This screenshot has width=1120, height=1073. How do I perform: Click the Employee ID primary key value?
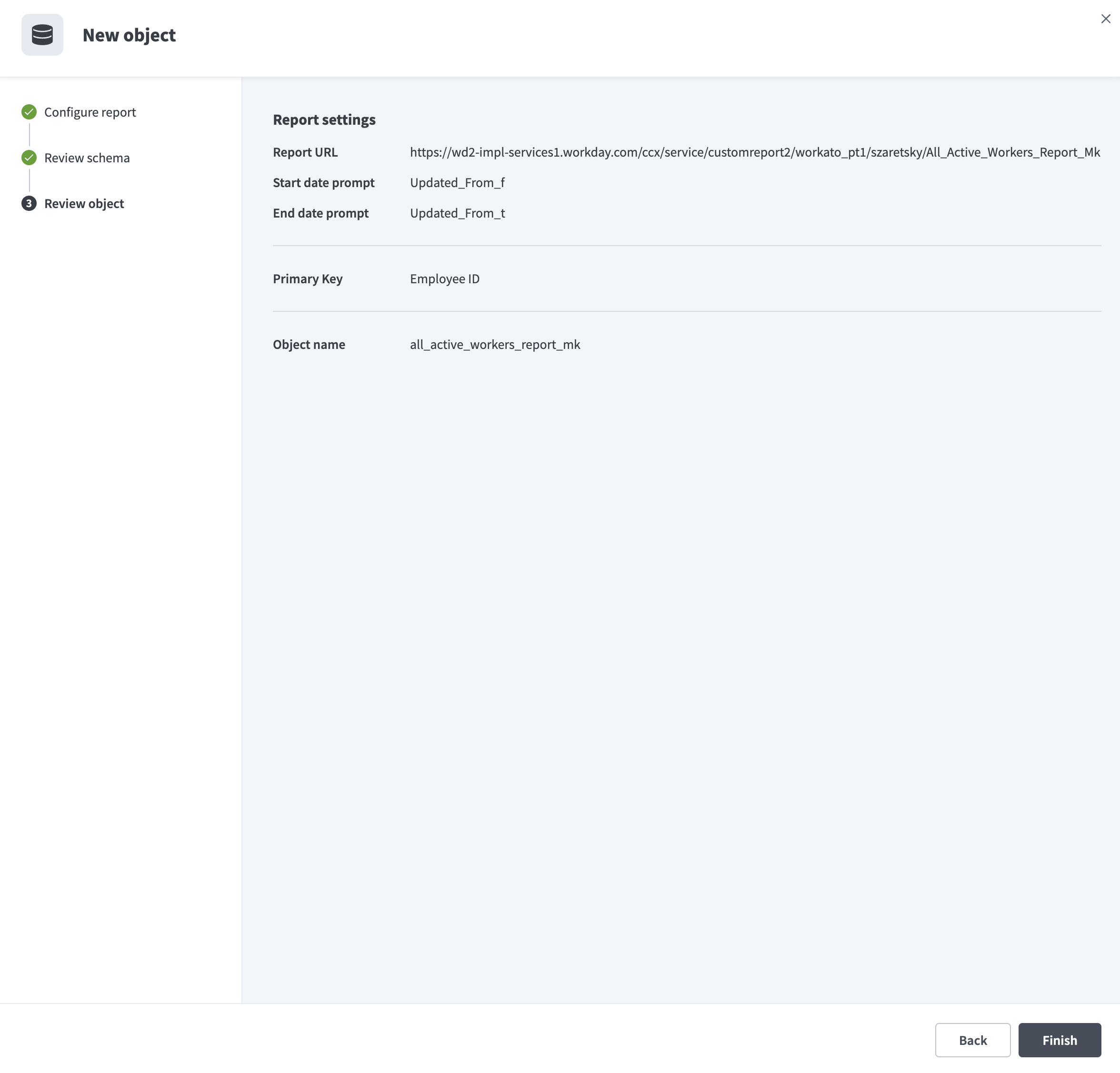pyautogui.click(x=445, y=279)
